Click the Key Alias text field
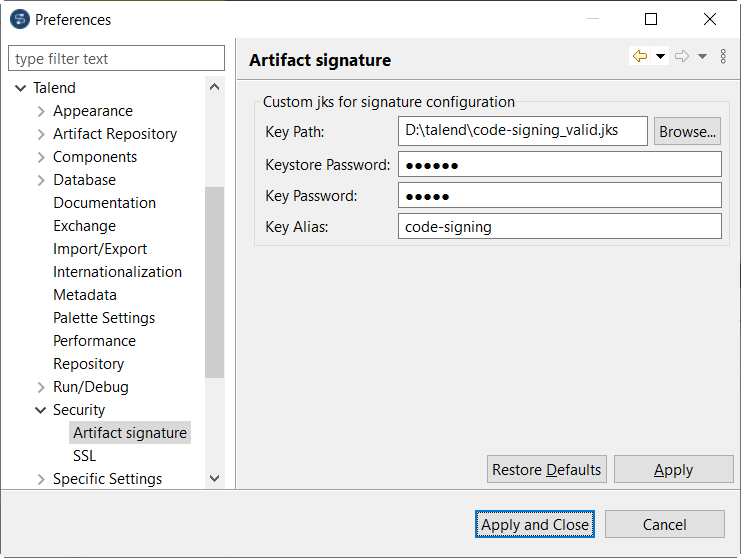Image resolution: width=741 pixels, height=558 pixels. (559, 227)
